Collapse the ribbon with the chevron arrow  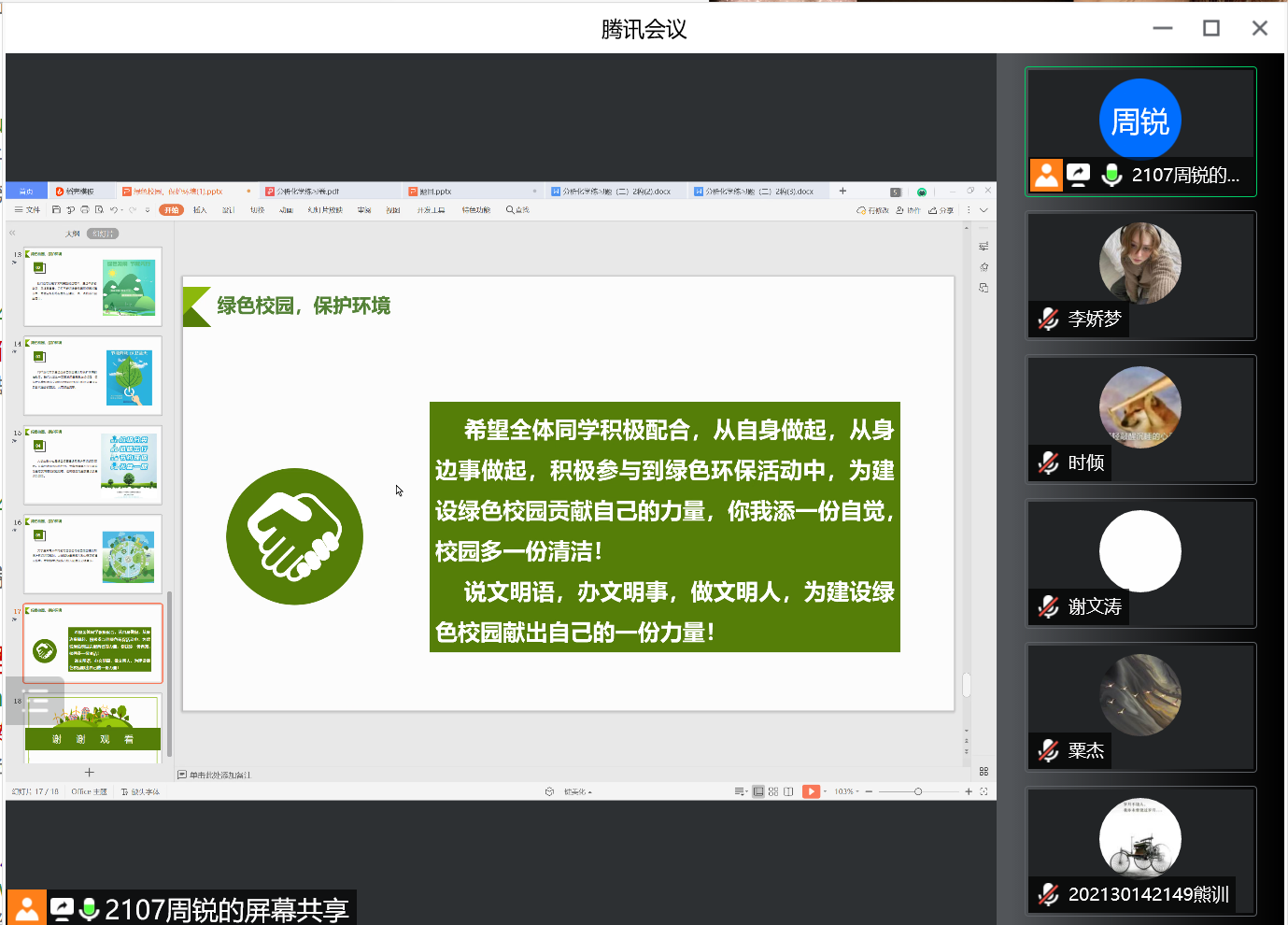tap(984, 210)
